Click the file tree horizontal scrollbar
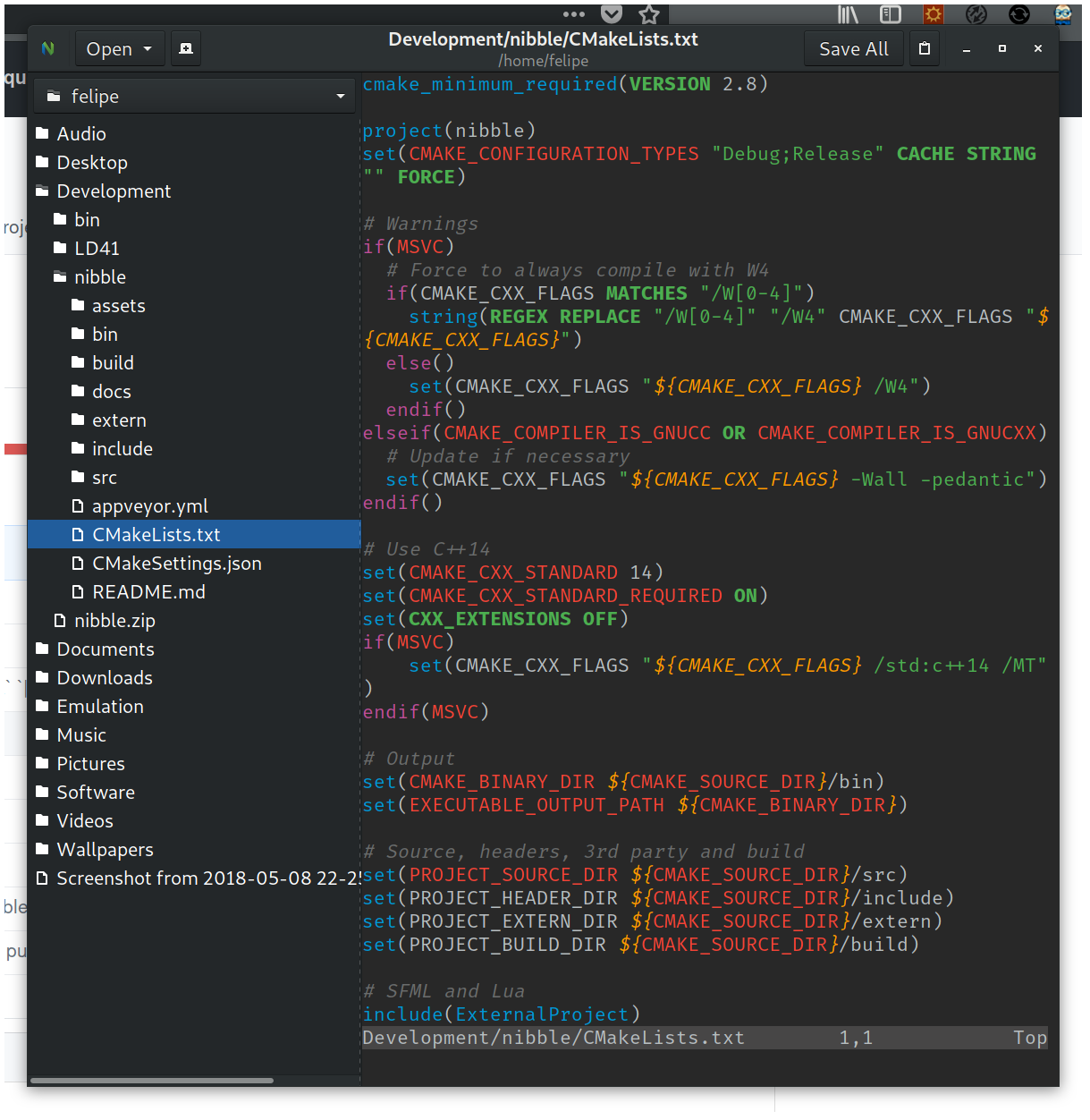 tap(152, 1081)
